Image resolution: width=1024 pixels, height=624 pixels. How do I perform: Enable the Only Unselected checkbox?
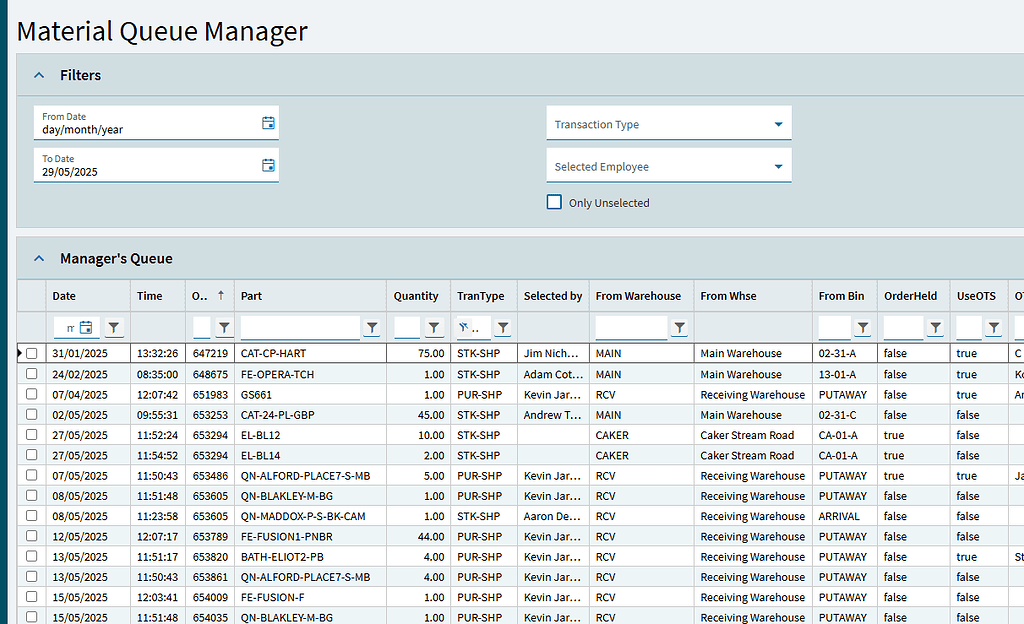pyautogui.click(x=554, y=202)
